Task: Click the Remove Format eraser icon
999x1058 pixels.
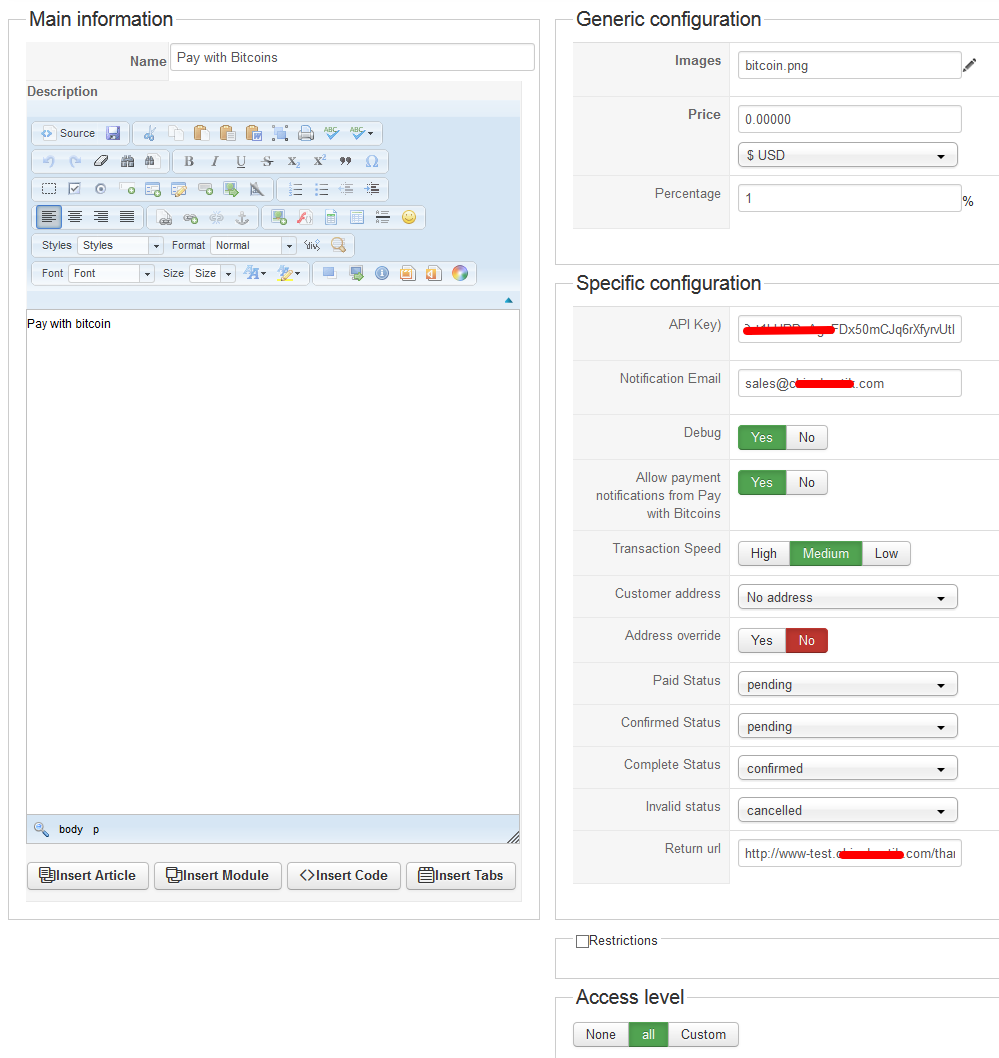Action: click(101, 161)
